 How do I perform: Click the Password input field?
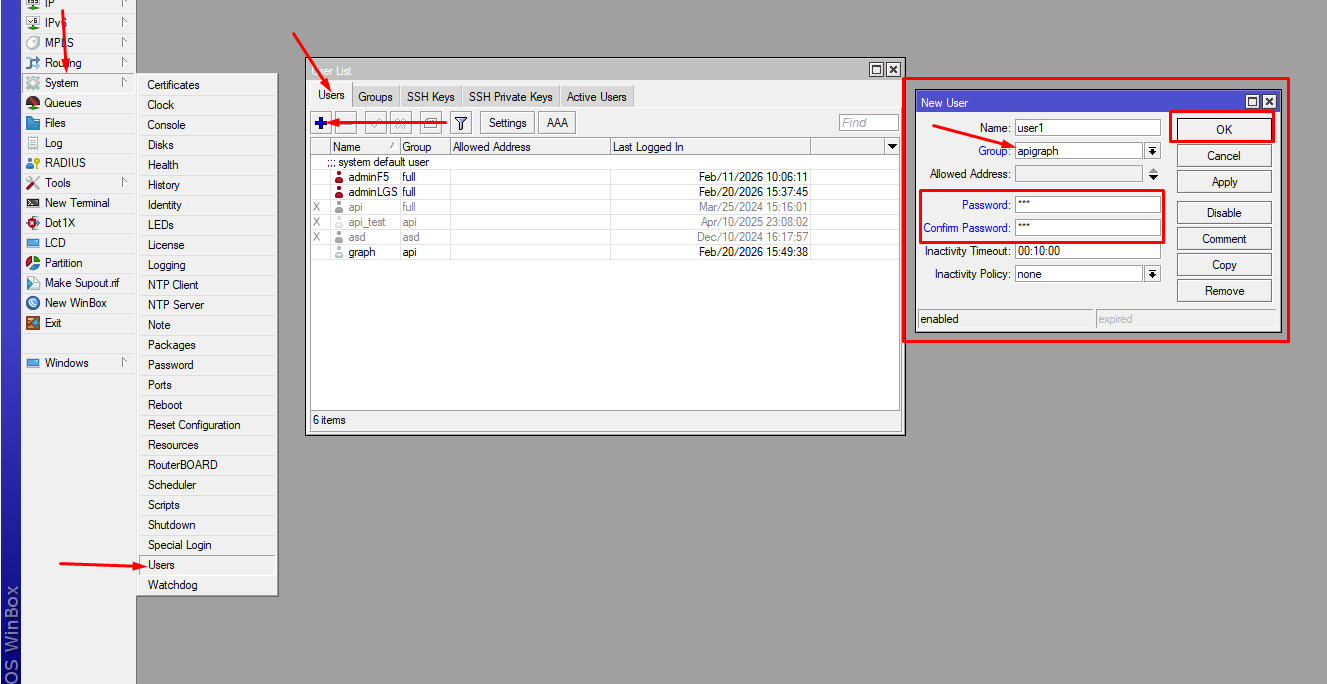click(x=1087, y=205)
